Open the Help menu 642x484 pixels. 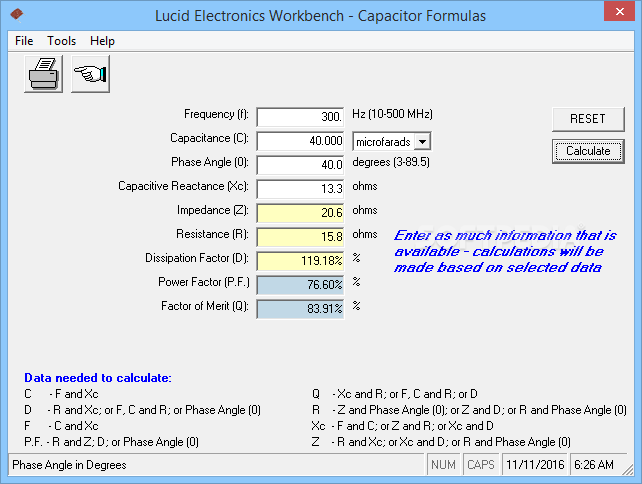[x=102, y=41]
